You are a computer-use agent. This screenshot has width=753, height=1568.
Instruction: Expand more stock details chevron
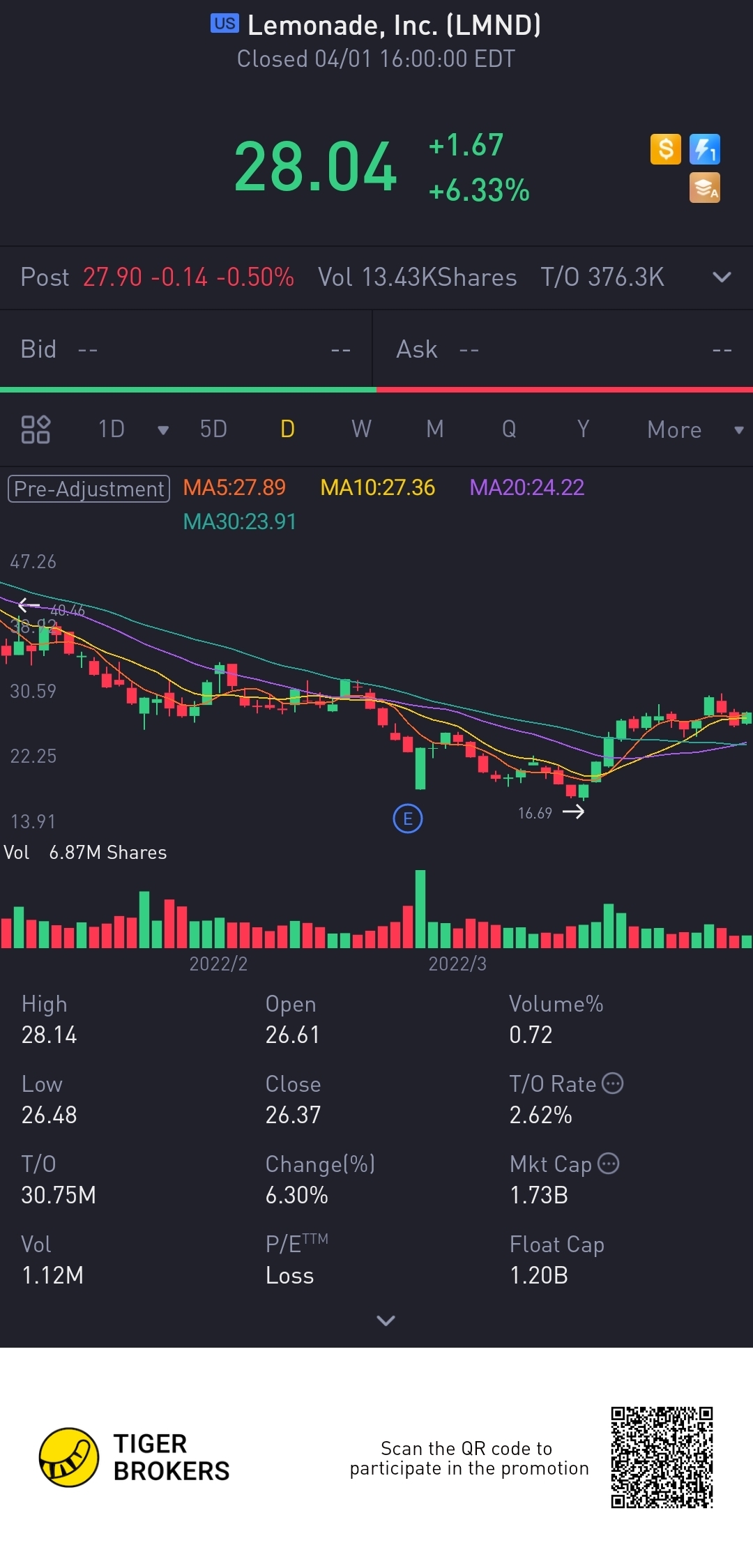(386, 1320)
